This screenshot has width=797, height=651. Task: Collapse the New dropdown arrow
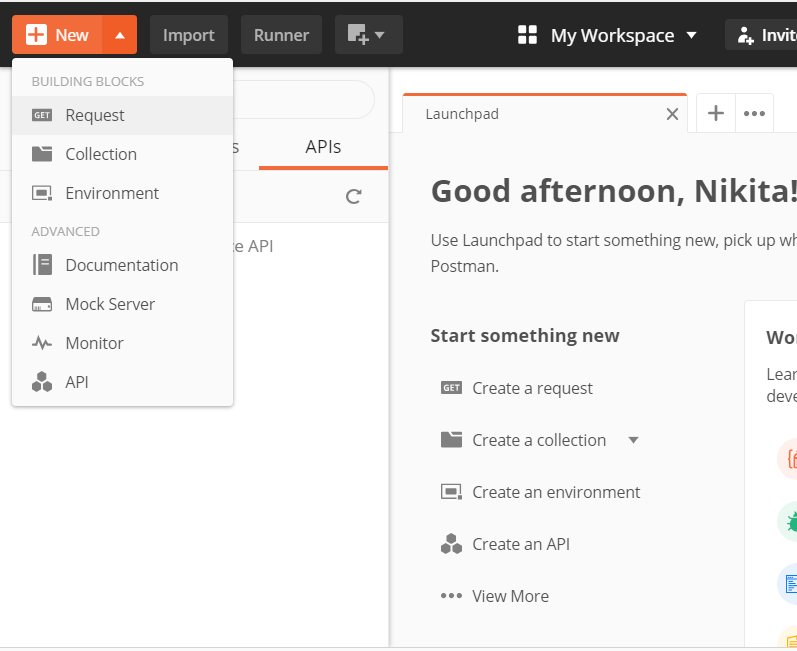point(120,35)
